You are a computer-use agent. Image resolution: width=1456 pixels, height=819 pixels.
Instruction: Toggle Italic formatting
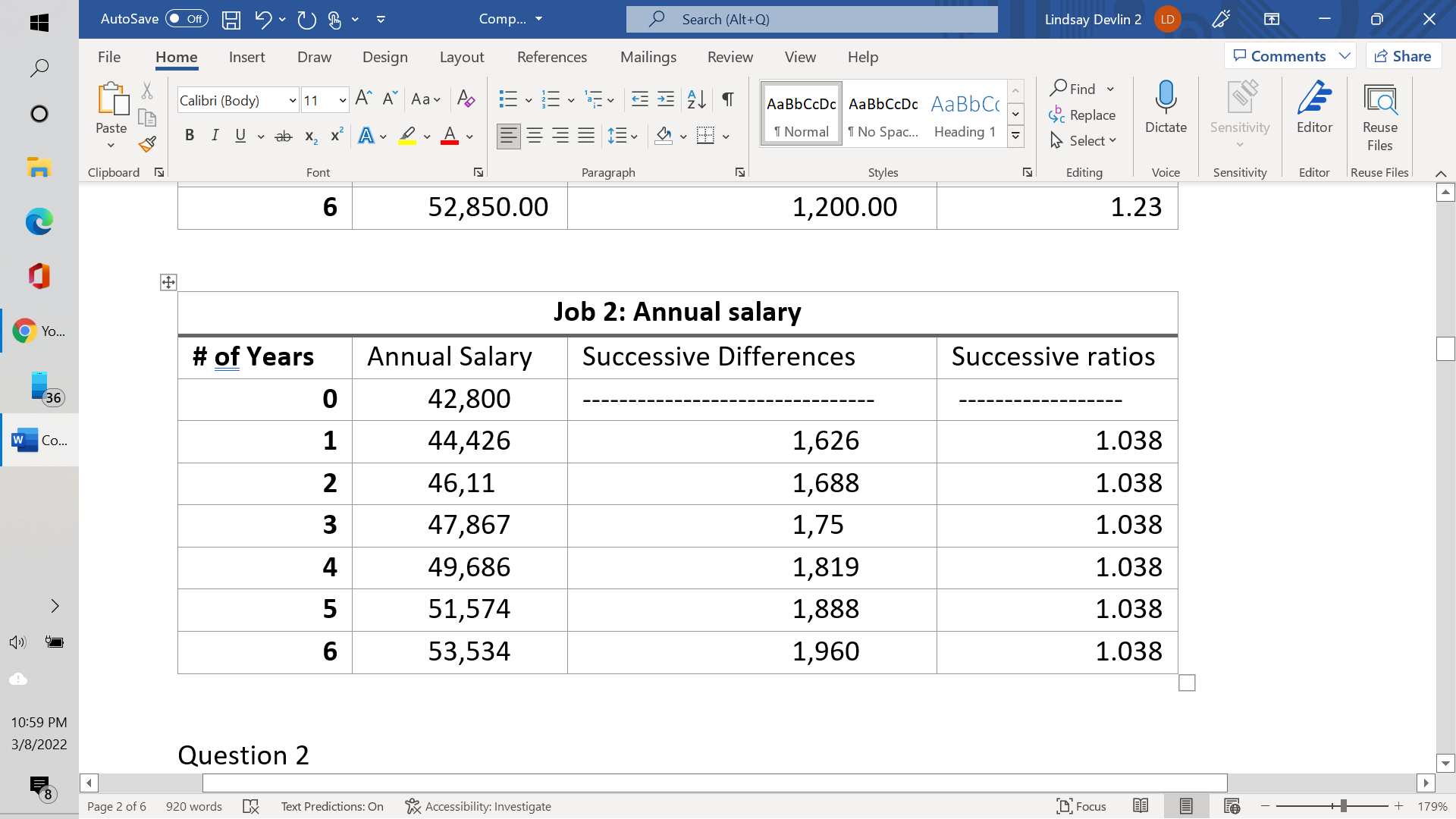(215, 135)
